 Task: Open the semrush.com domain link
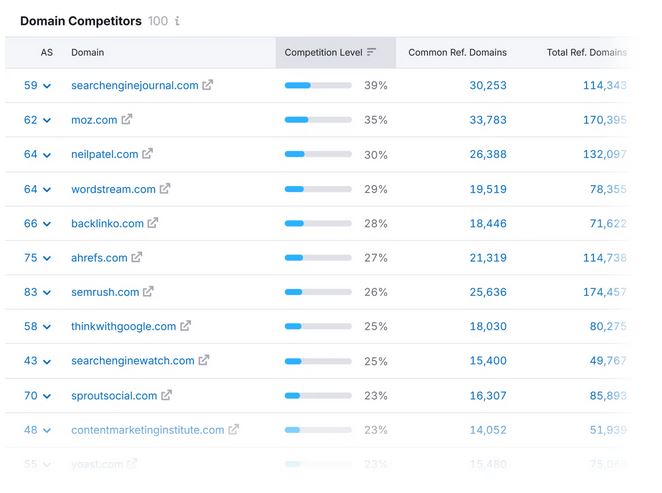[x=105, y=292]
